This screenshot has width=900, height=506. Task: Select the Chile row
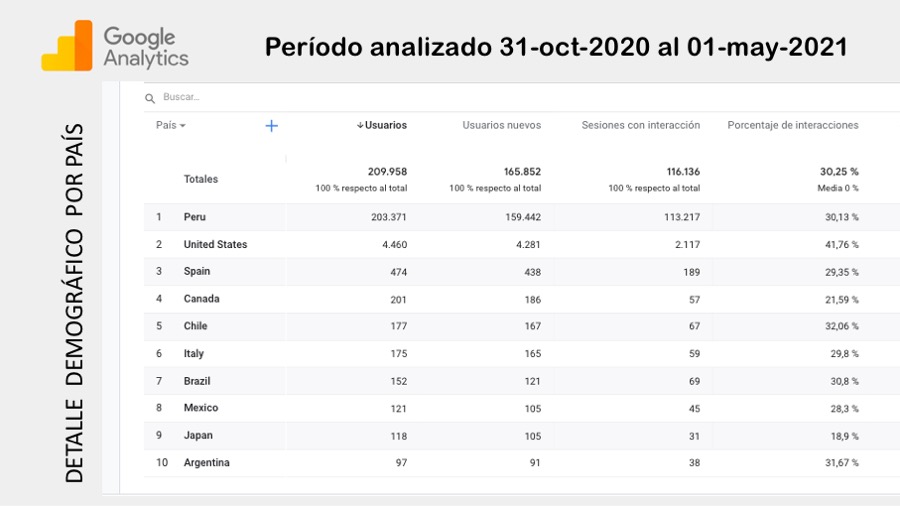tap(195, 326)
